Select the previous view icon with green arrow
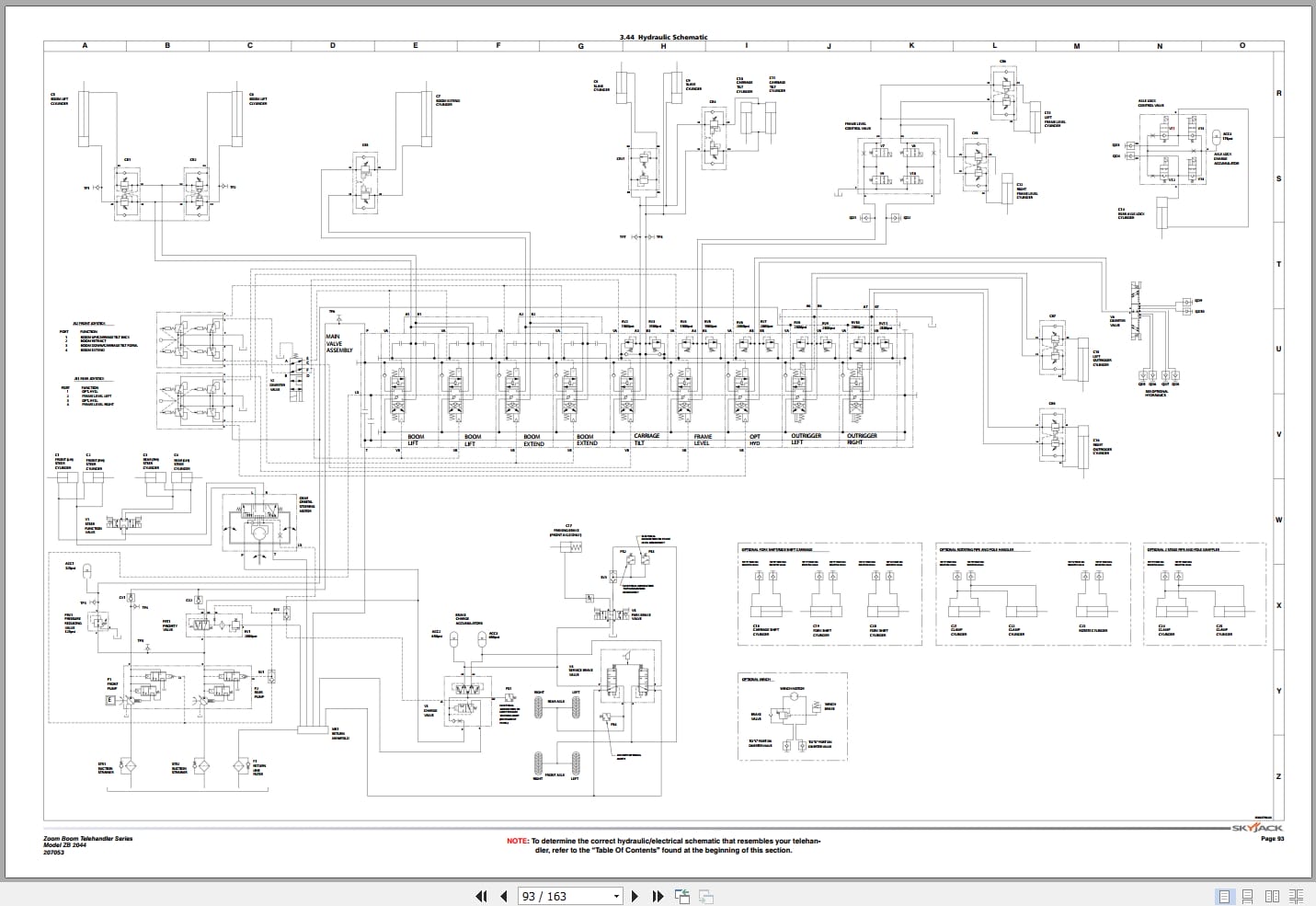This screenshot has height=906, width=1316. click(x=682, y=895)
